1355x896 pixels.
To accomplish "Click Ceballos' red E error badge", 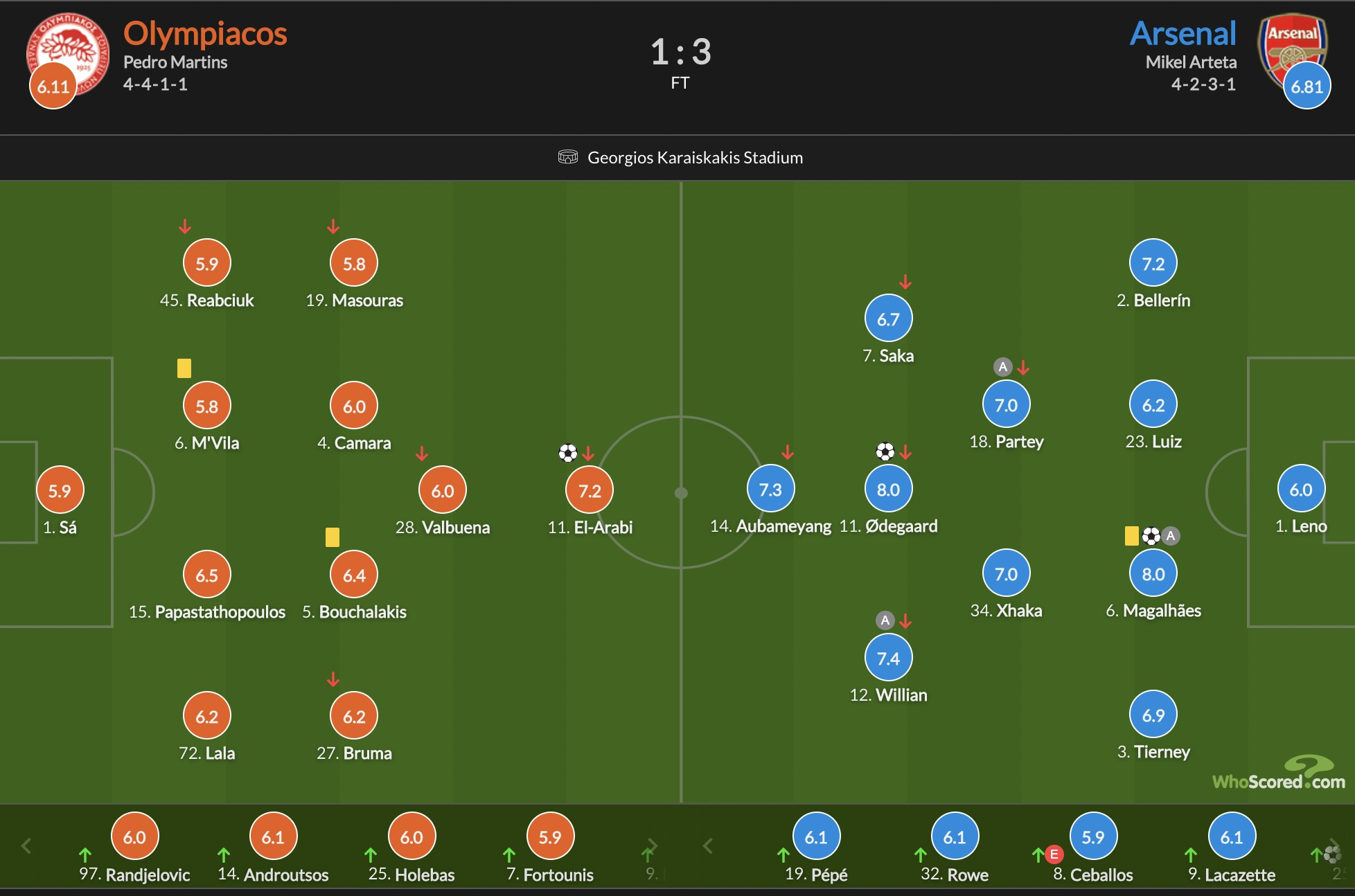I will [1054, 854].
